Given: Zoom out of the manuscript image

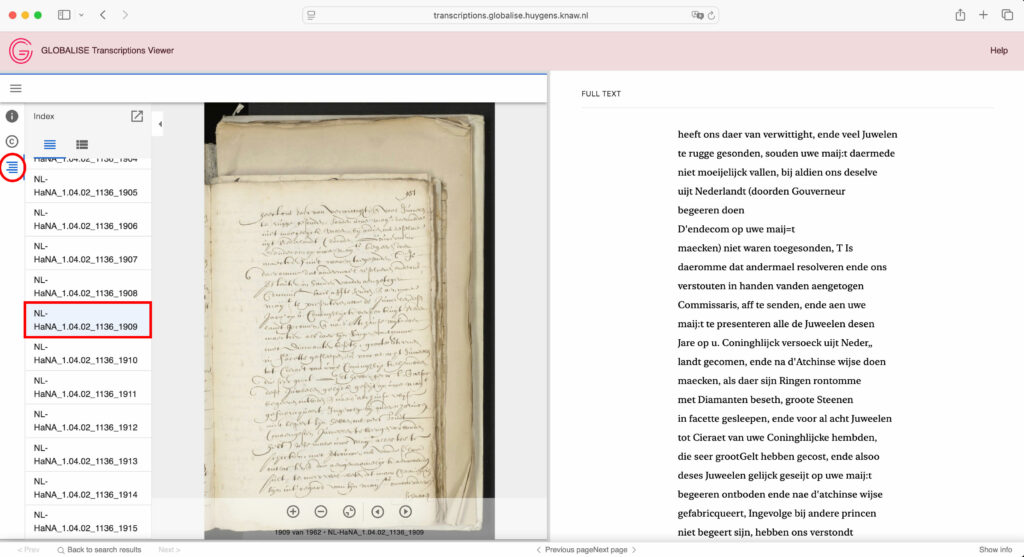Looking at the screenshot, I should pyautogui.click(x=321, y=511).
